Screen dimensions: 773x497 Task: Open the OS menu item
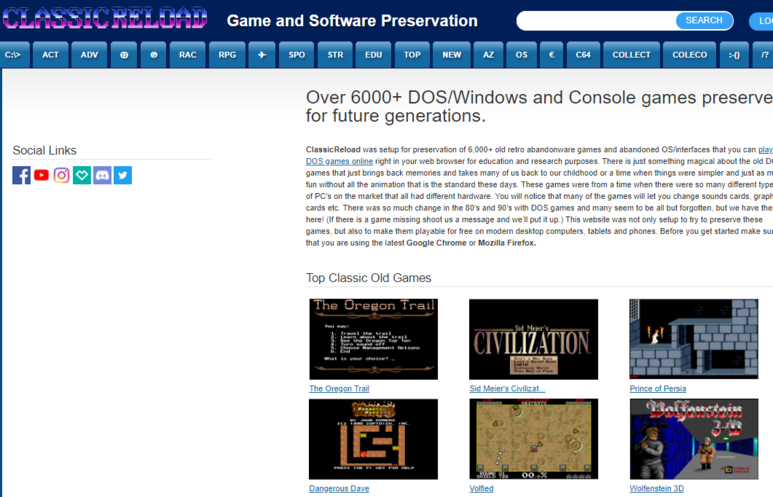point(522,55)
